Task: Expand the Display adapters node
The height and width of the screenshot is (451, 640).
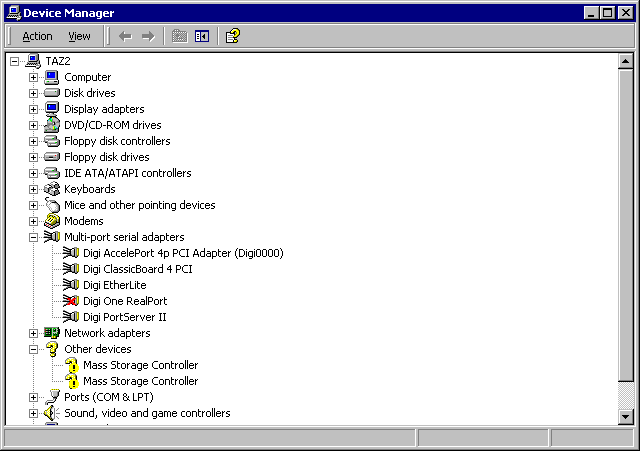Action: (x=33, y=109)
